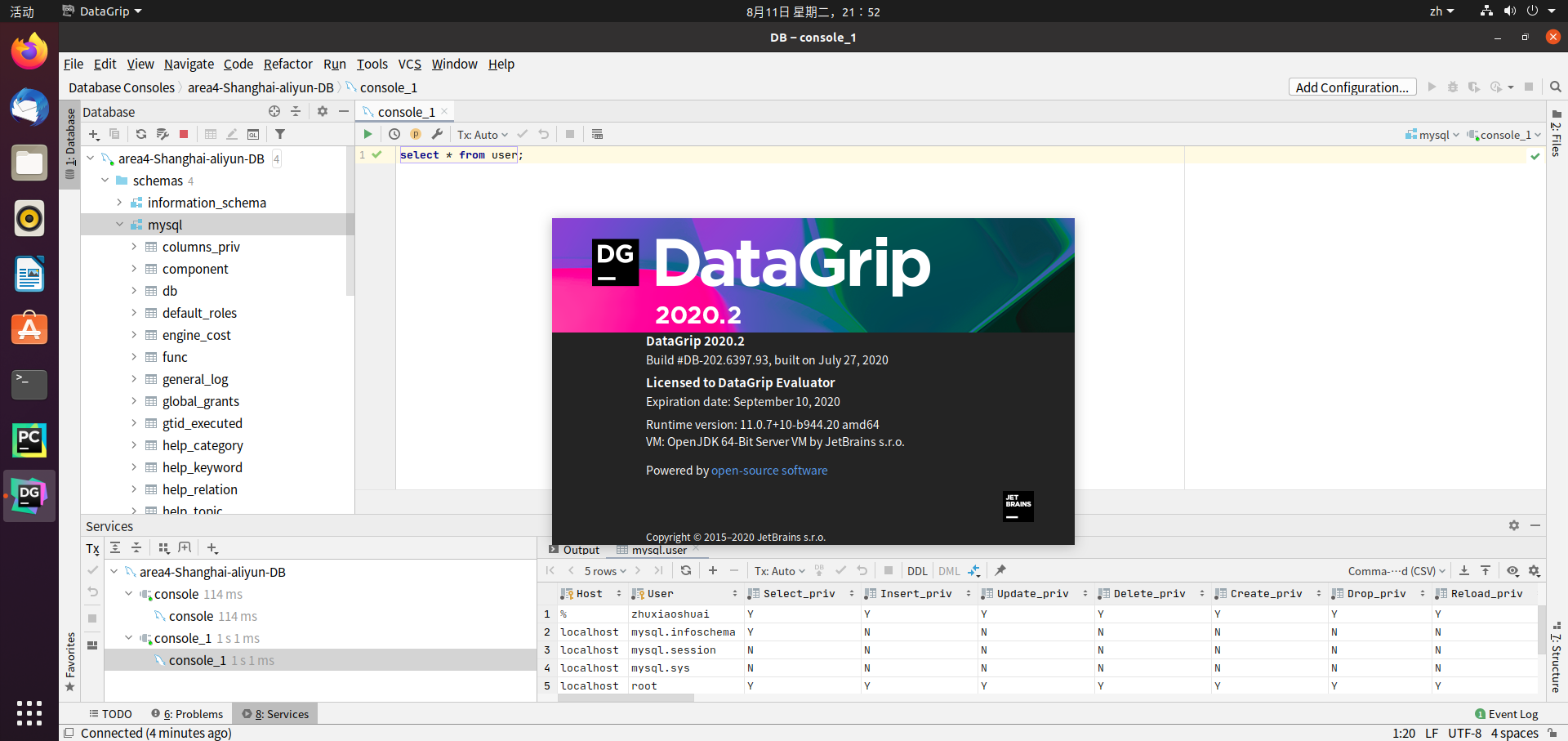Open the Tools menu
Screen dimensions: 1568x741
[372, 64]
